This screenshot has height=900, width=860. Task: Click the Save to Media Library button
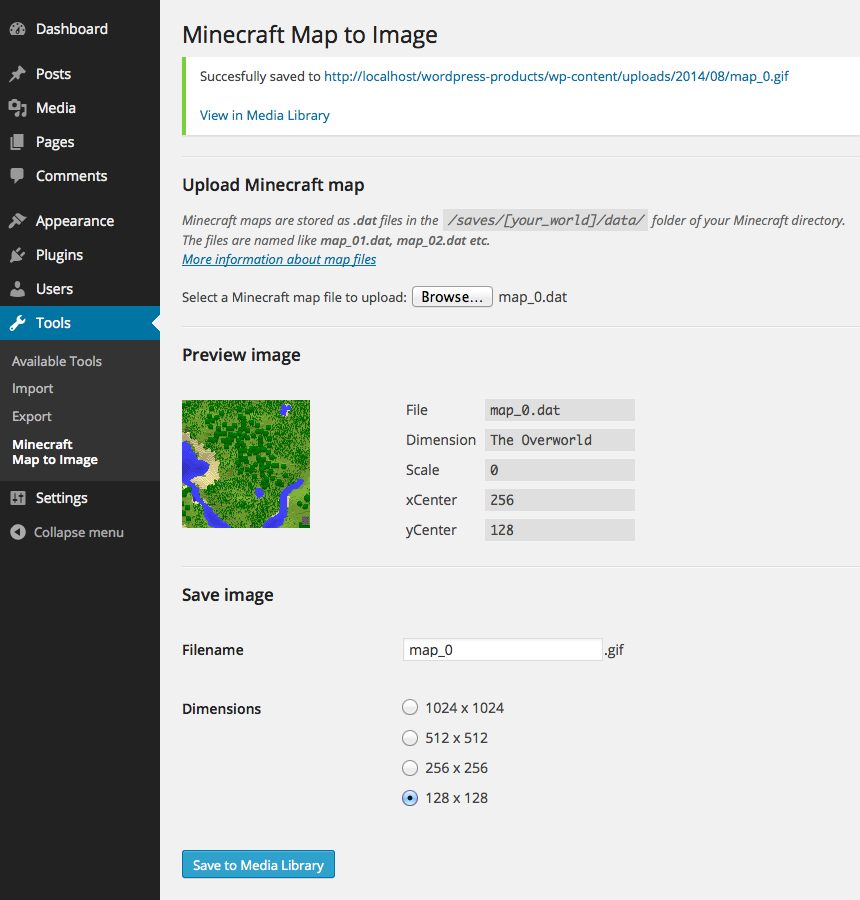click(258, 864)
